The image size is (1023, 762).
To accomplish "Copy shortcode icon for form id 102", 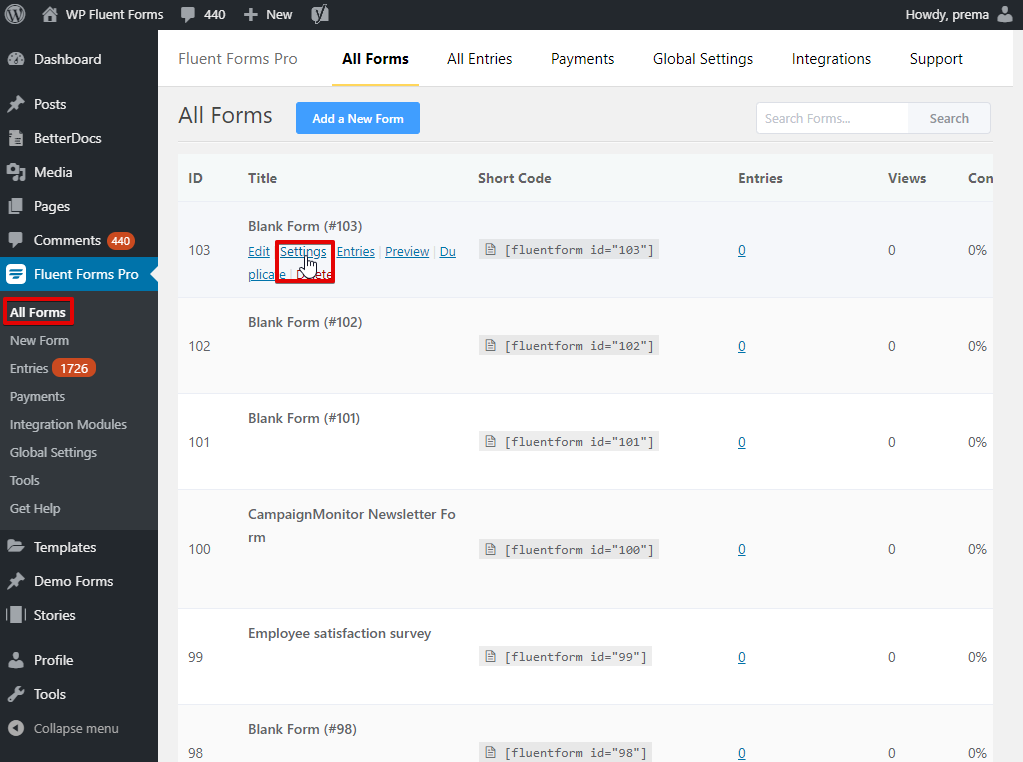I will pos(491,346).
